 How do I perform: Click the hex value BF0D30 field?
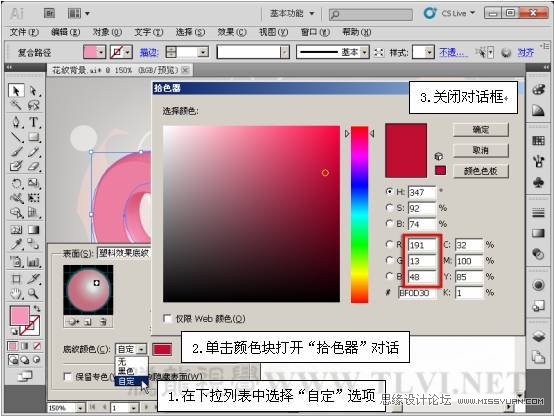point(417,293)
